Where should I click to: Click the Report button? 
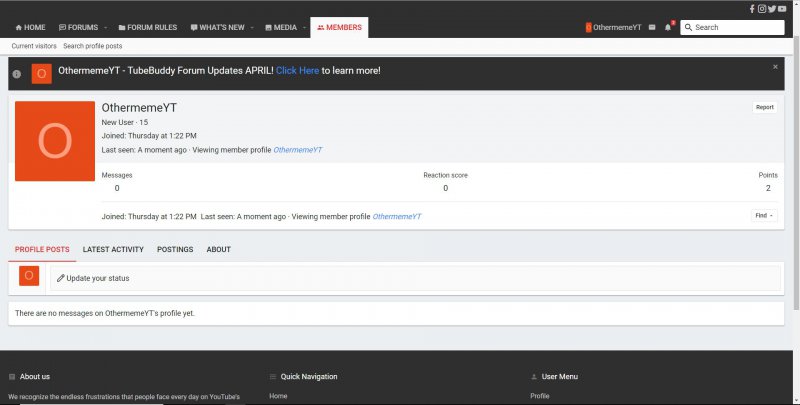coord(764,107)
